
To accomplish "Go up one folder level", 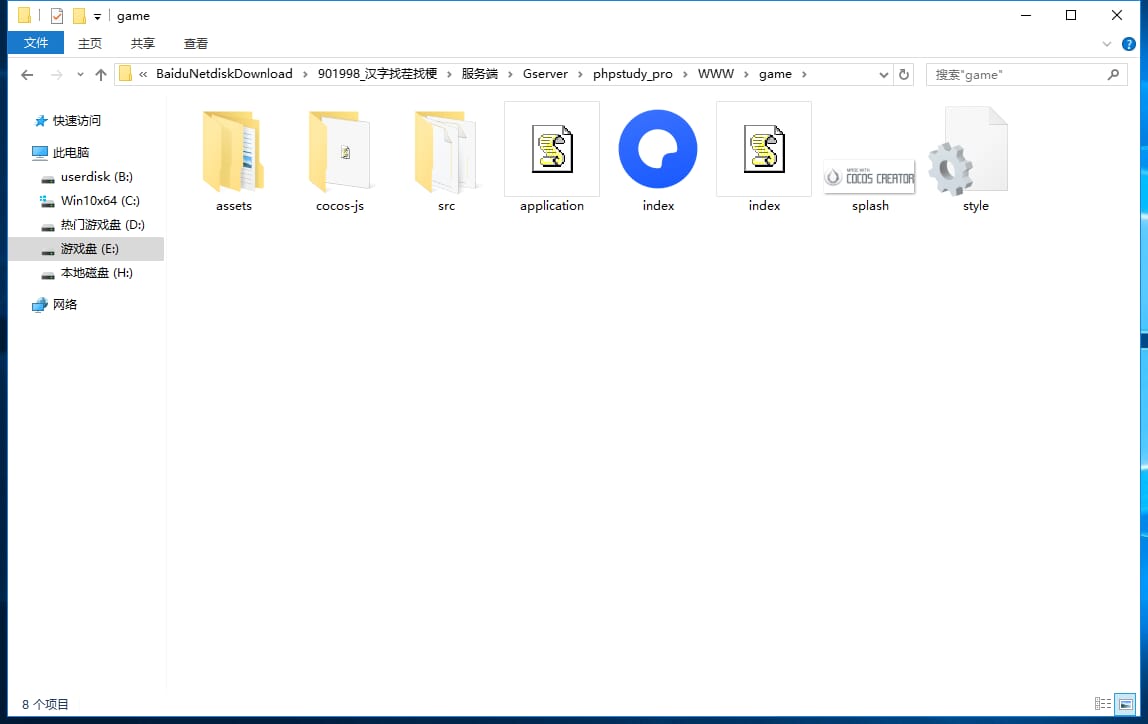I will coord(101,74).
